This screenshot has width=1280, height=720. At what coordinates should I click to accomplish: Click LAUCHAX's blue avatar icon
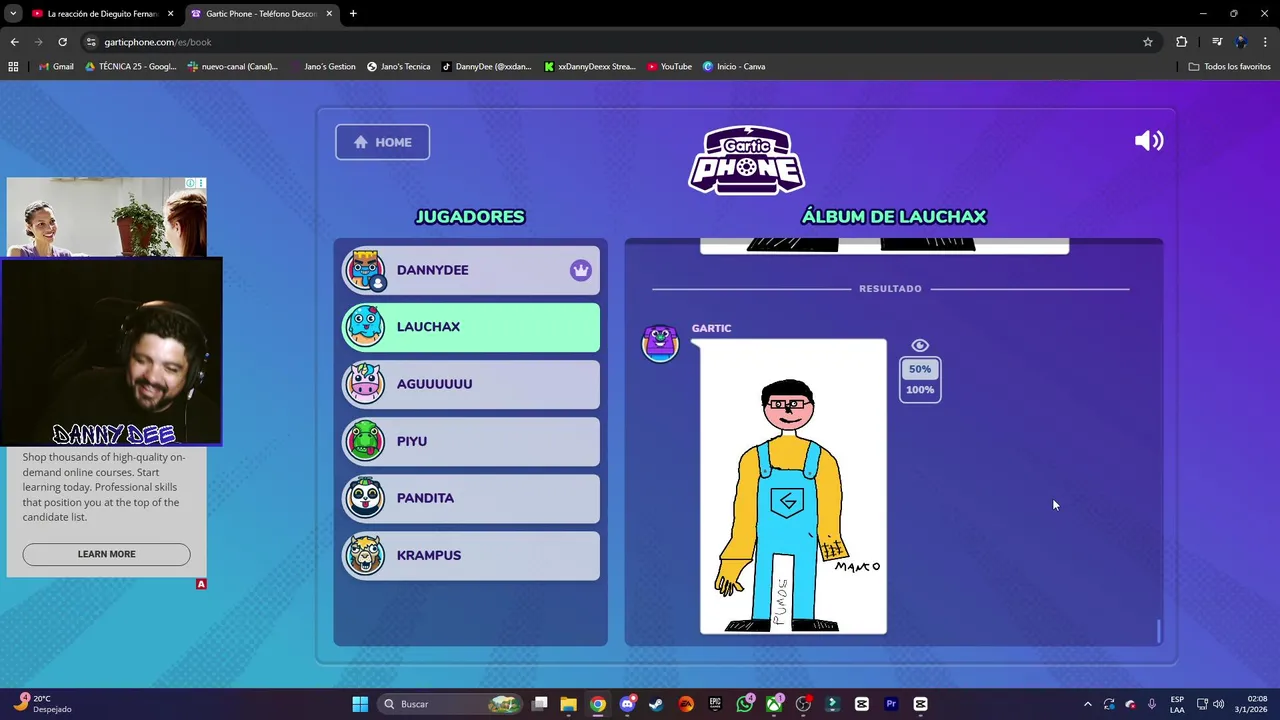click(x=365, y=327)
